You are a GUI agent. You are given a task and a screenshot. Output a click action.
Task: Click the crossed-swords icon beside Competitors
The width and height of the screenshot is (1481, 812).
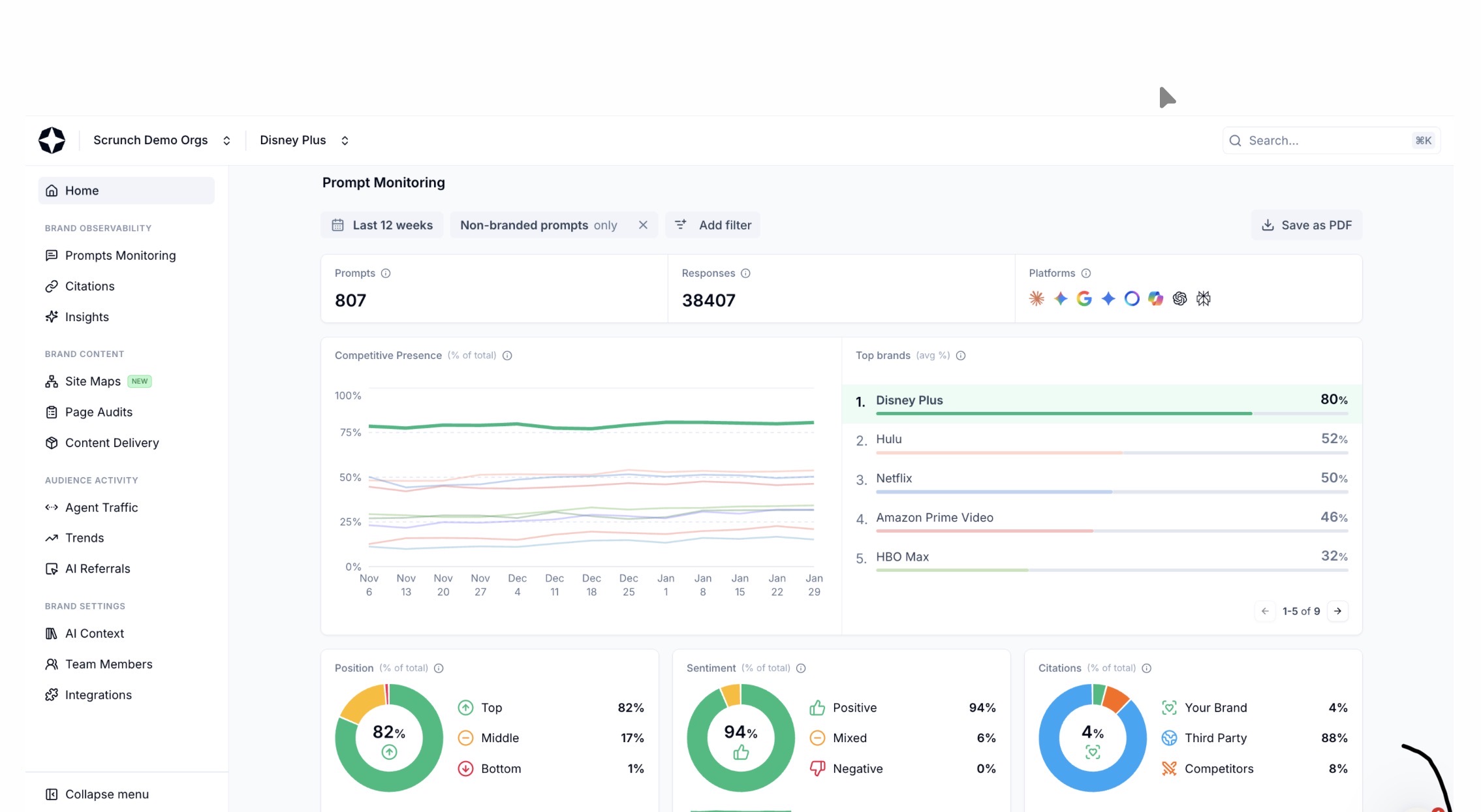click(1169, 768)
